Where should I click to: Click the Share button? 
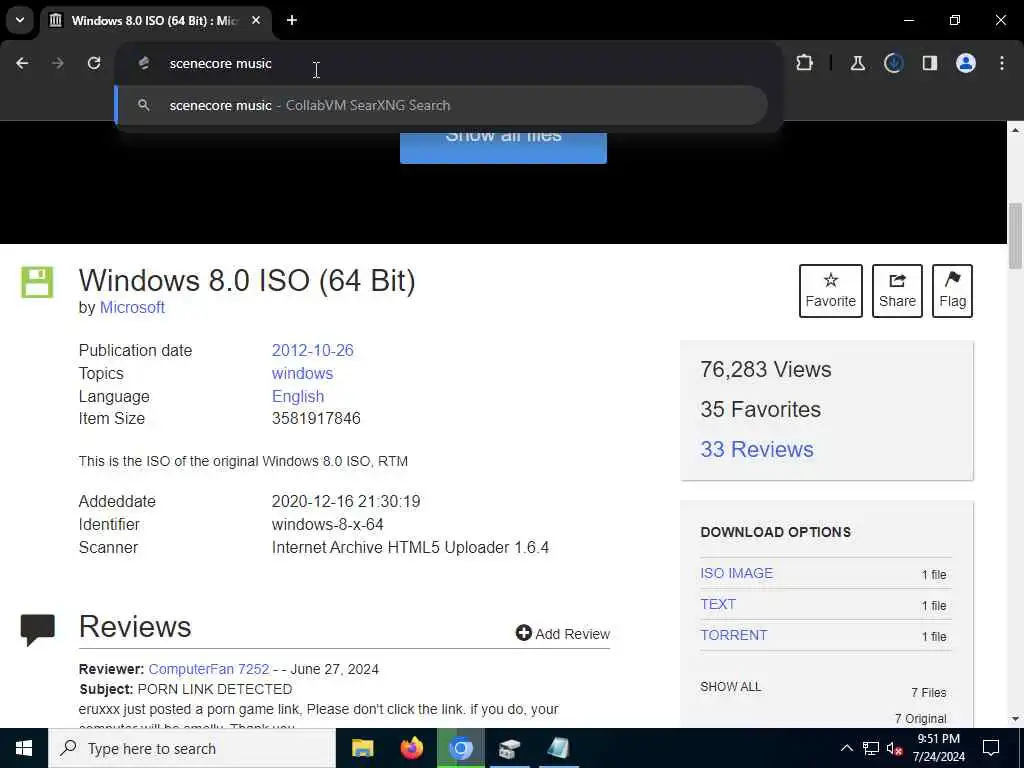(897, 291)
